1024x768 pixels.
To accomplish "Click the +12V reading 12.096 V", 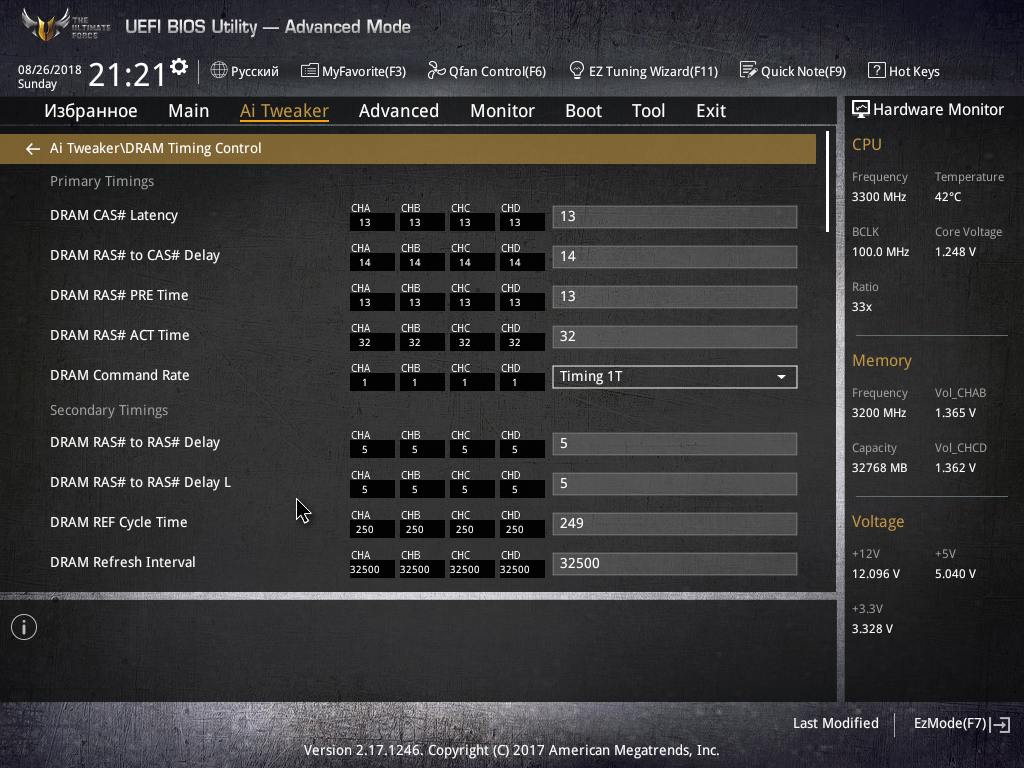I will (876, 573).
